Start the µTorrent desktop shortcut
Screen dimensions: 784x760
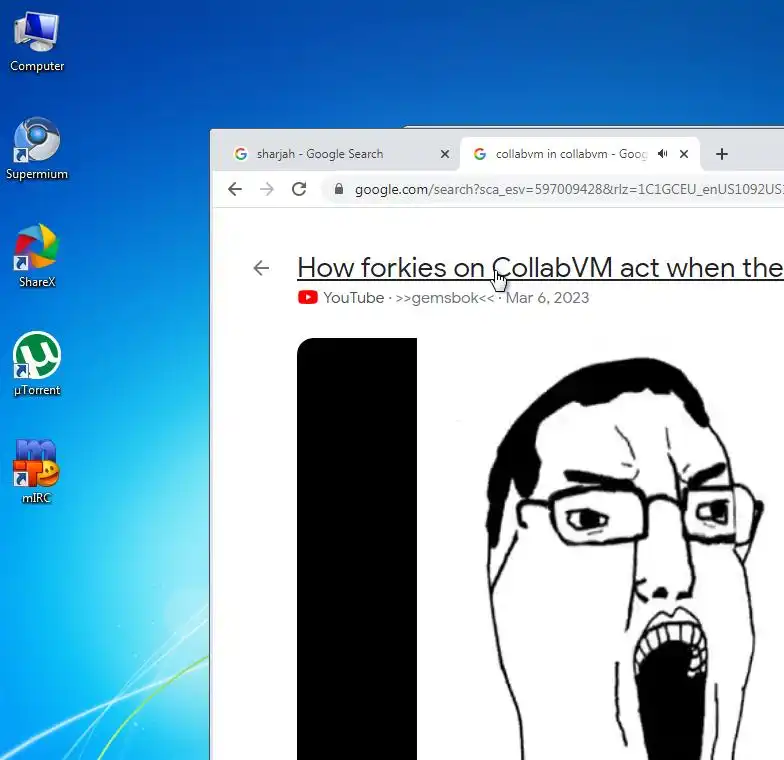click(x=37, y=364)
